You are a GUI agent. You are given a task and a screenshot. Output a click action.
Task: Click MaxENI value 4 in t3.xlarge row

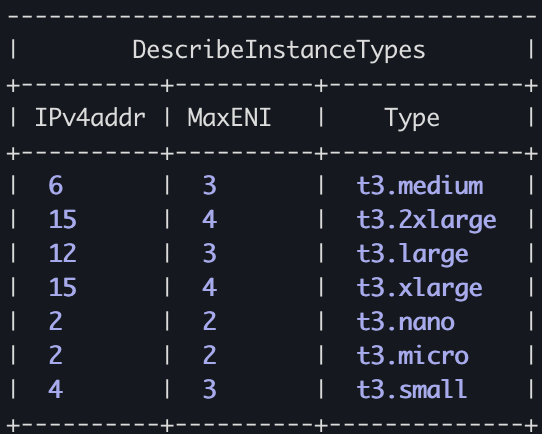(209, 287)
